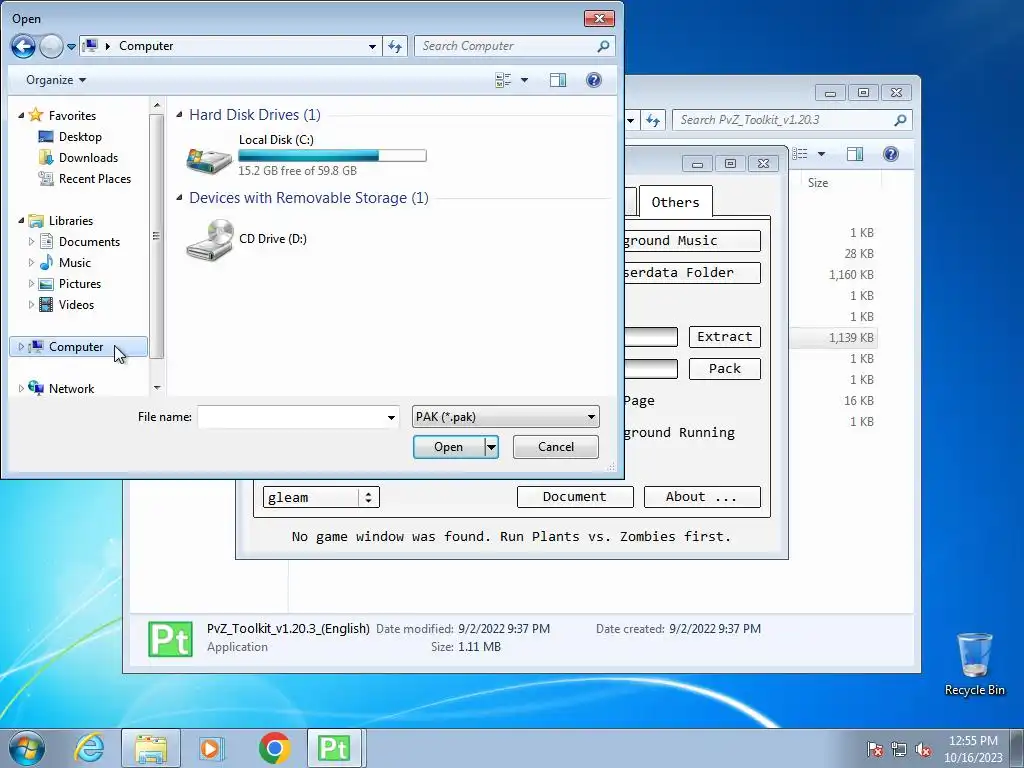Open Recent Places from Favorites
Image resolution: width=1024 pixels, height=768 pixels.
(94, 178)
